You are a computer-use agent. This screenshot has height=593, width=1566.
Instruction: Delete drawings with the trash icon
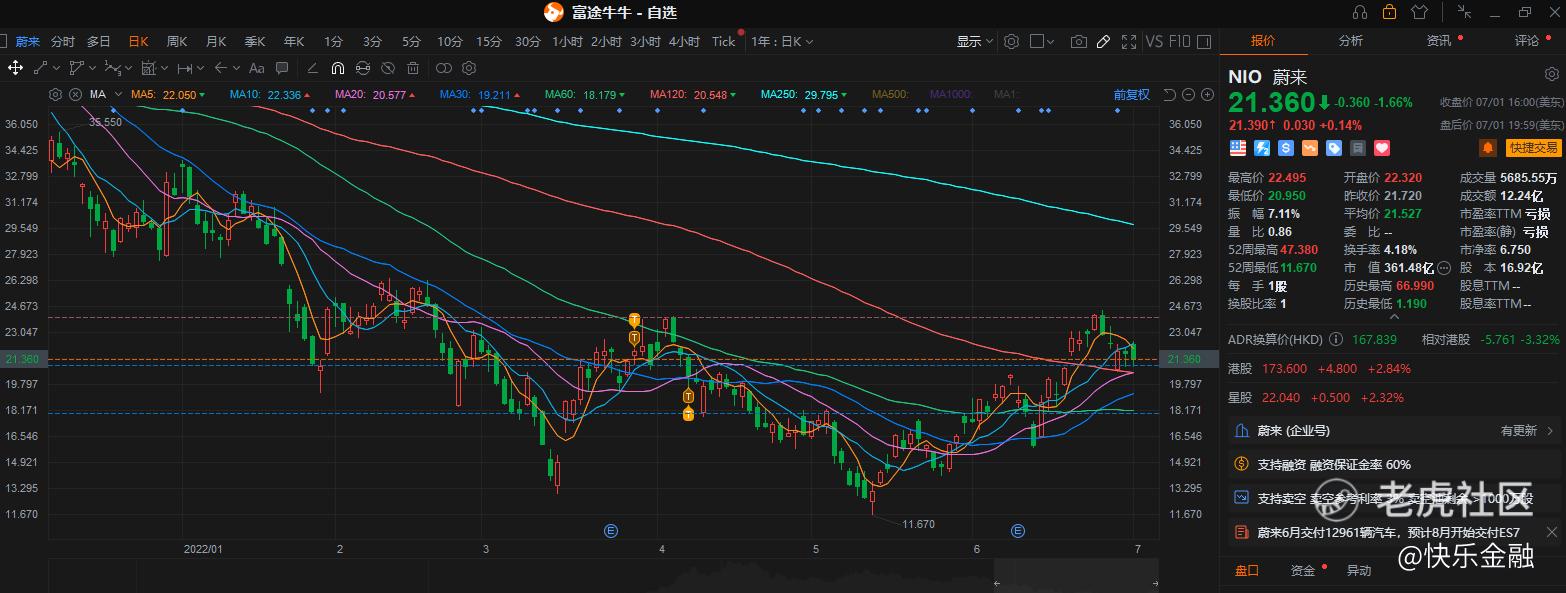(412, 68)
